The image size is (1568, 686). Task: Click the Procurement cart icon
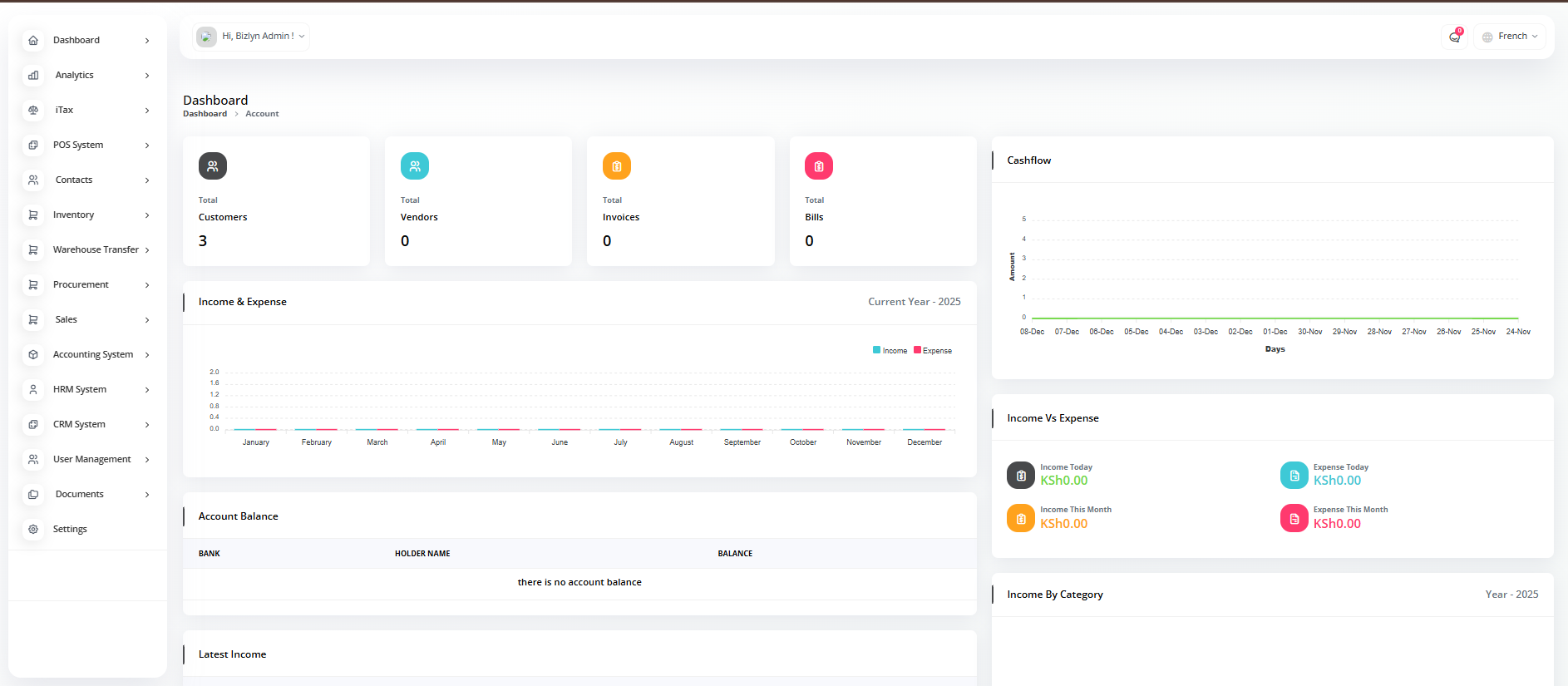point(33,284)
